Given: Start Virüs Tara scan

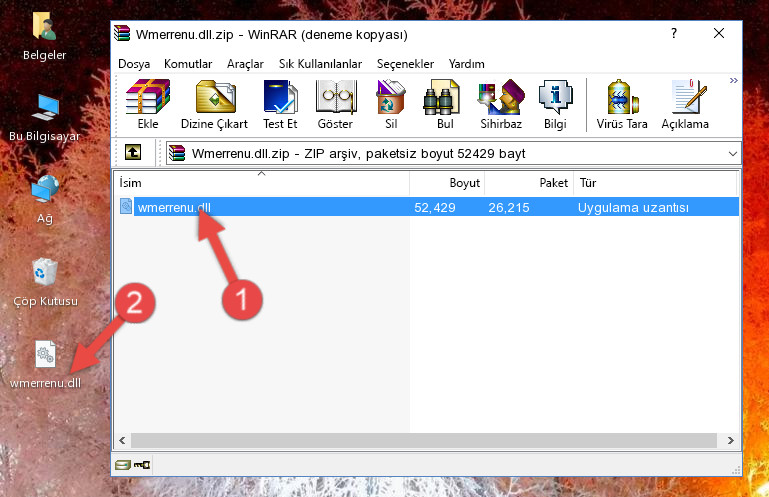Looking at the screenshot, I should pyautogui.click(x=622, y=105).
